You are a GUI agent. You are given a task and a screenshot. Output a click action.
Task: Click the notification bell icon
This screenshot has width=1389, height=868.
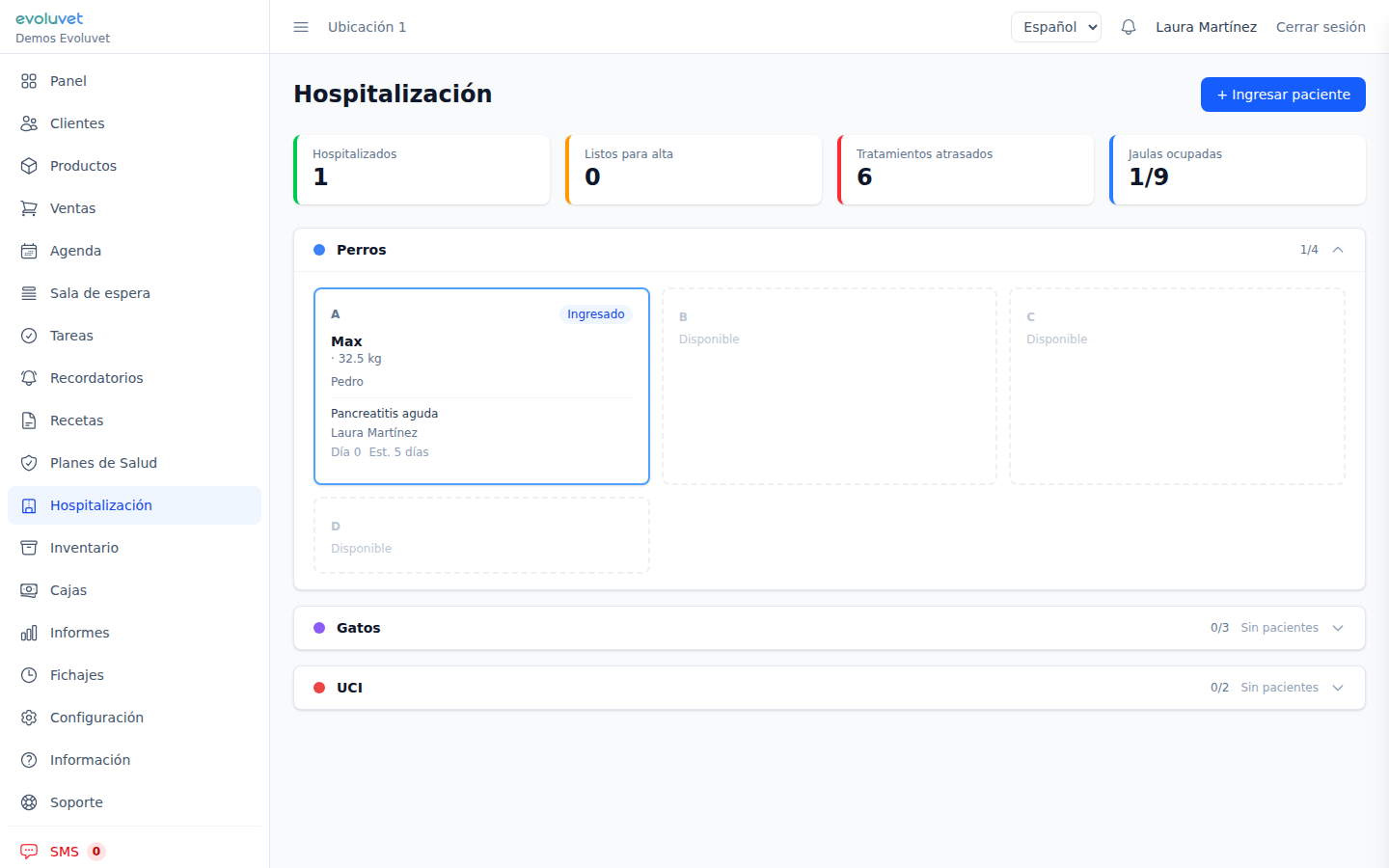(x=1128, y=27)
